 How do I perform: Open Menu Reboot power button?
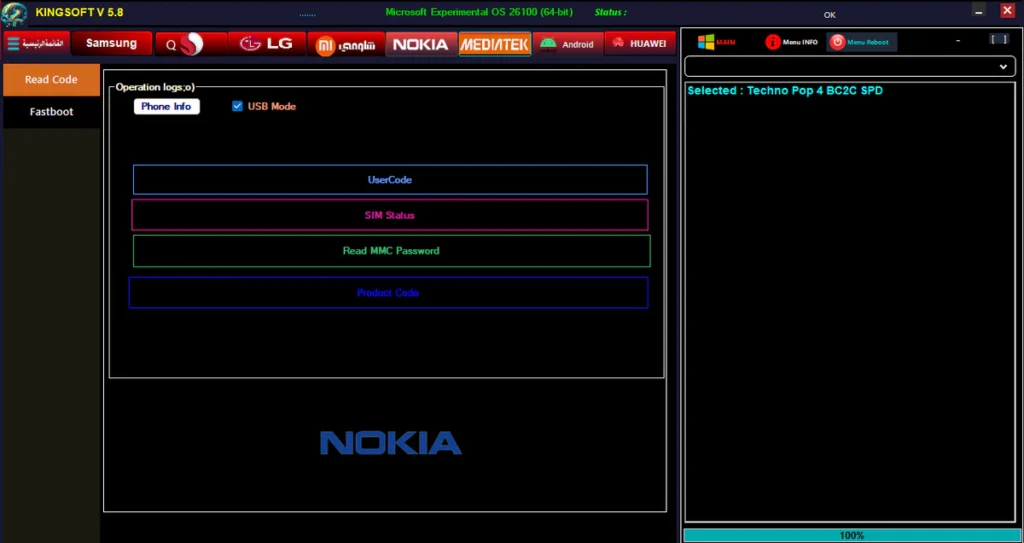pos(861,42)
